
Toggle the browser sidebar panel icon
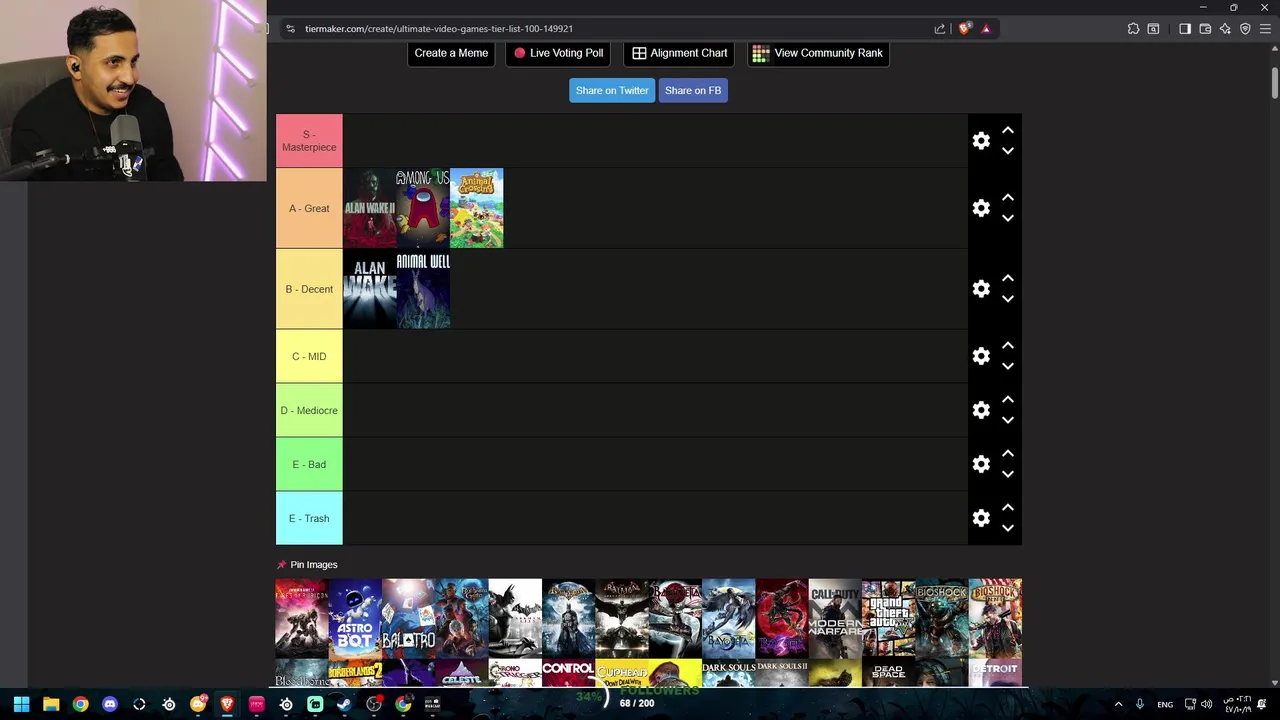point(1185,29)
